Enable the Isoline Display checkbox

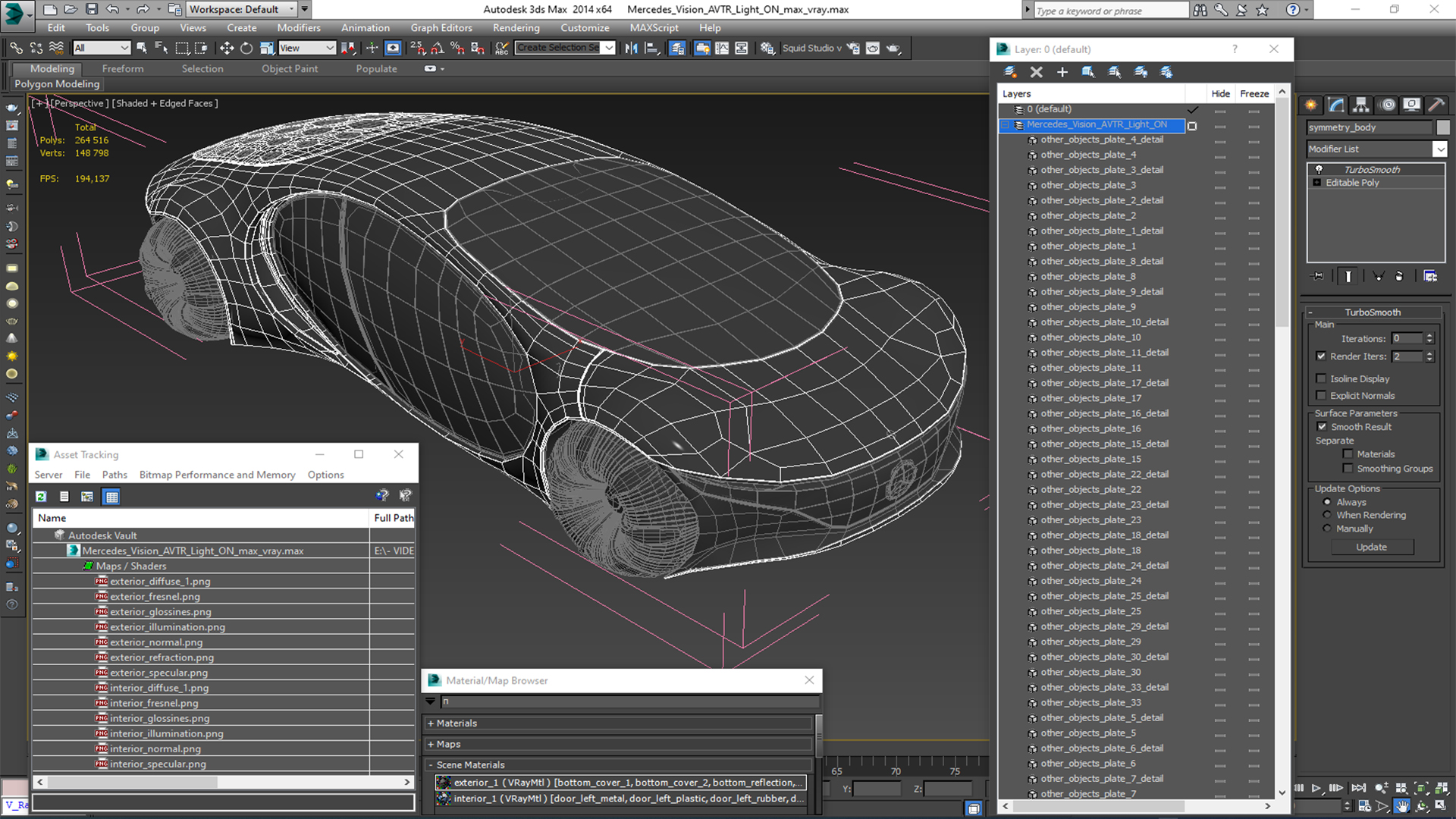(1322, 378)
